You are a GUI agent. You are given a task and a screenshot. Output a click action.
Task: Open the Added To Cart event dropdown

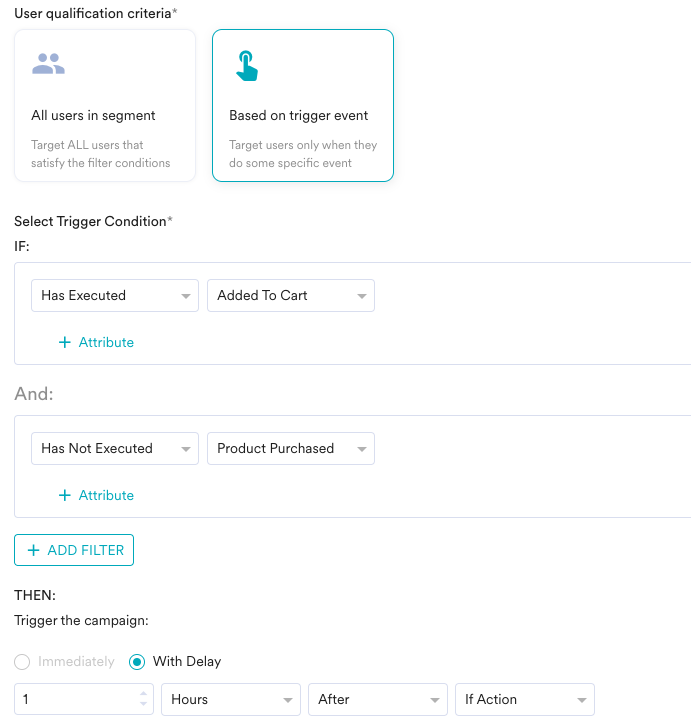tap(291, 295)
